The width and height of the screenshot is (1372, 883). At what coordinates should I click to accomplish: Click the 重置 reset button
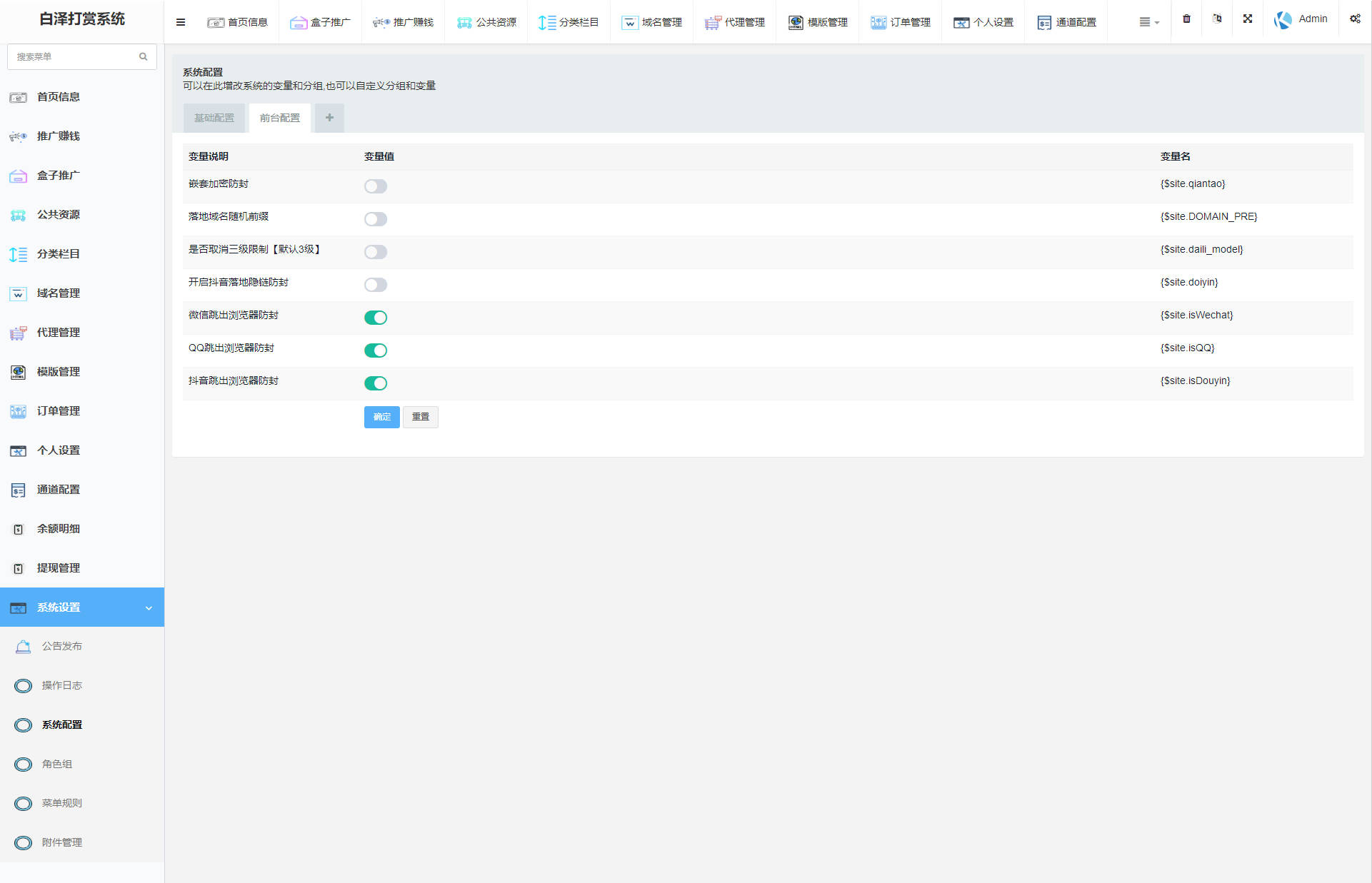421,417
